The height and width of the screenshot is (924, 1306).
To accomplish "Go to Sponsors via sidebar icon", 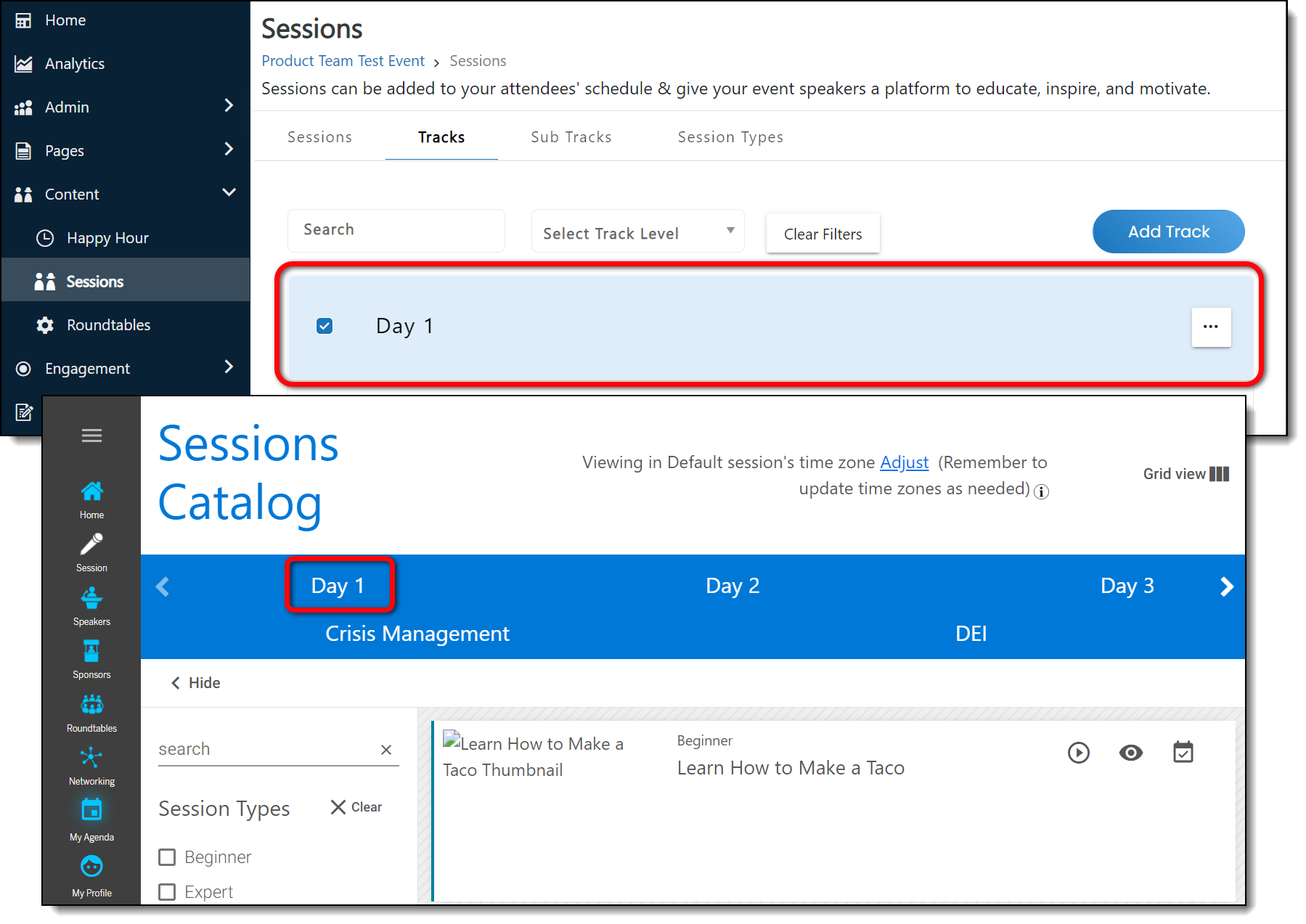I will 91,652.
